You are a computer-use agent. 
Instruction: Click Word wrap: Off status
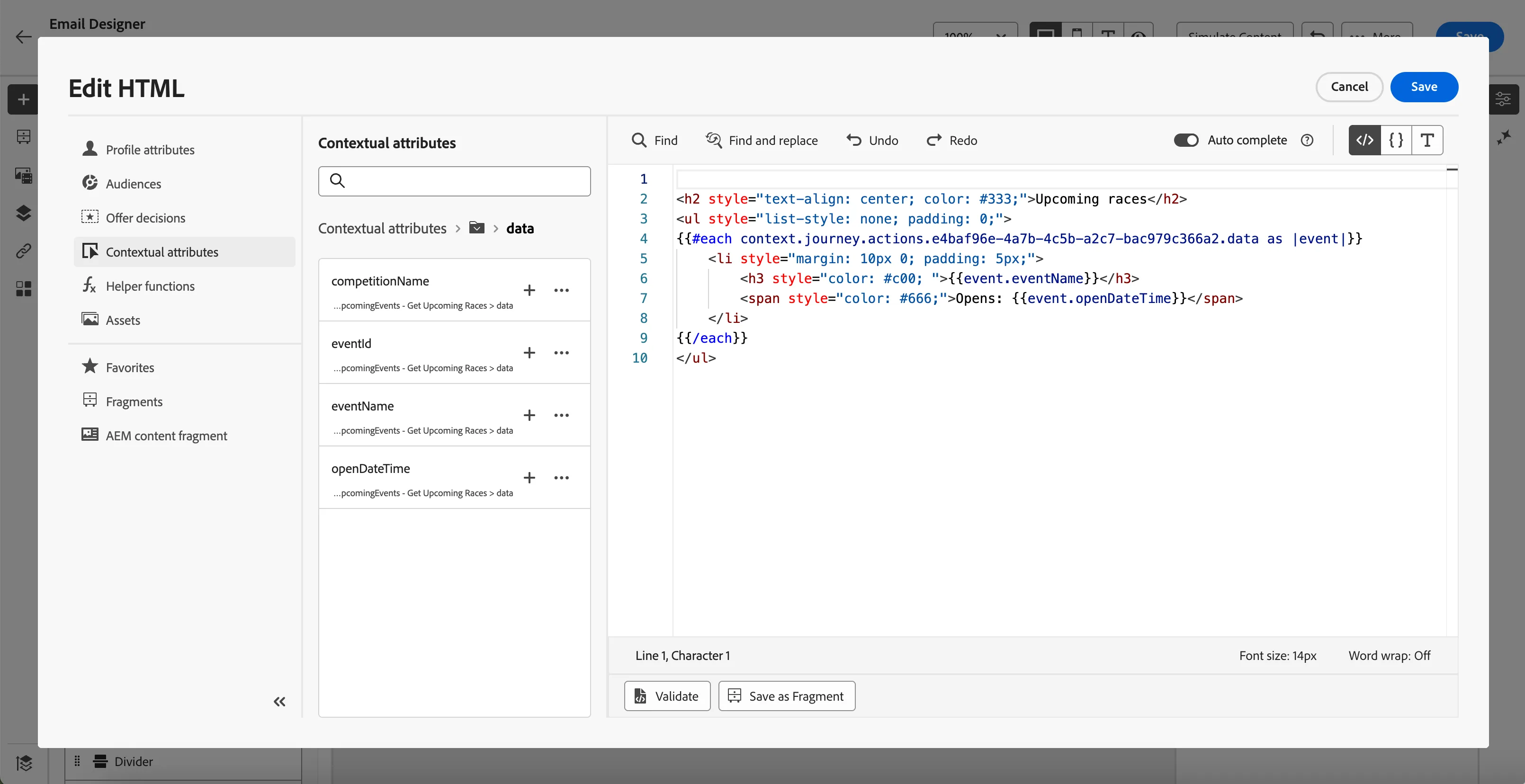(x=1389, y=656)
